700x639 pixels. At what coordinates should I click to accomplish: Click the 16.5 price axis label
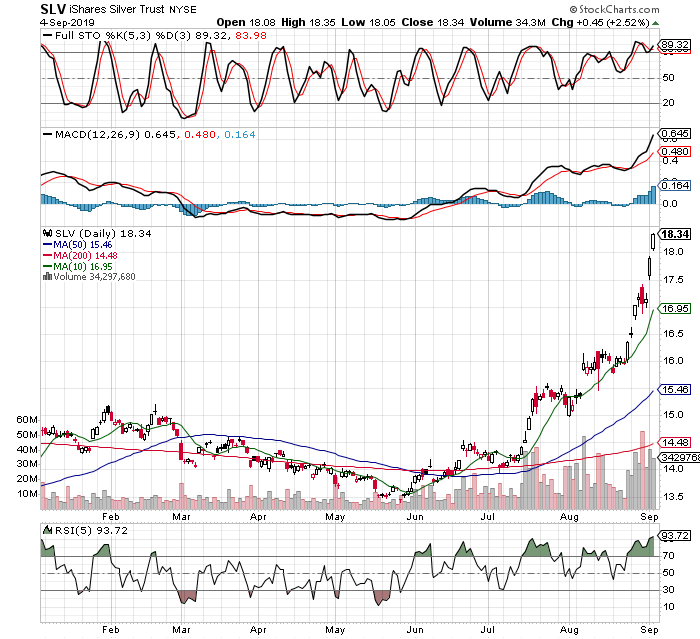coord(673,334)
